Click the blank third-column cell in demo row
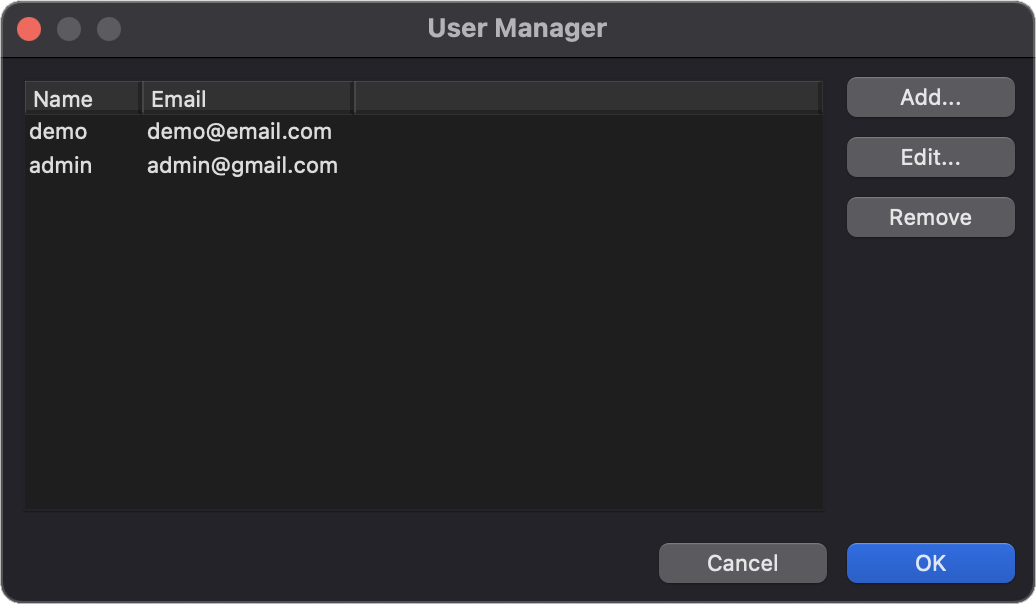The height and width of the screenshot is (604, 1036). (587, 131)
